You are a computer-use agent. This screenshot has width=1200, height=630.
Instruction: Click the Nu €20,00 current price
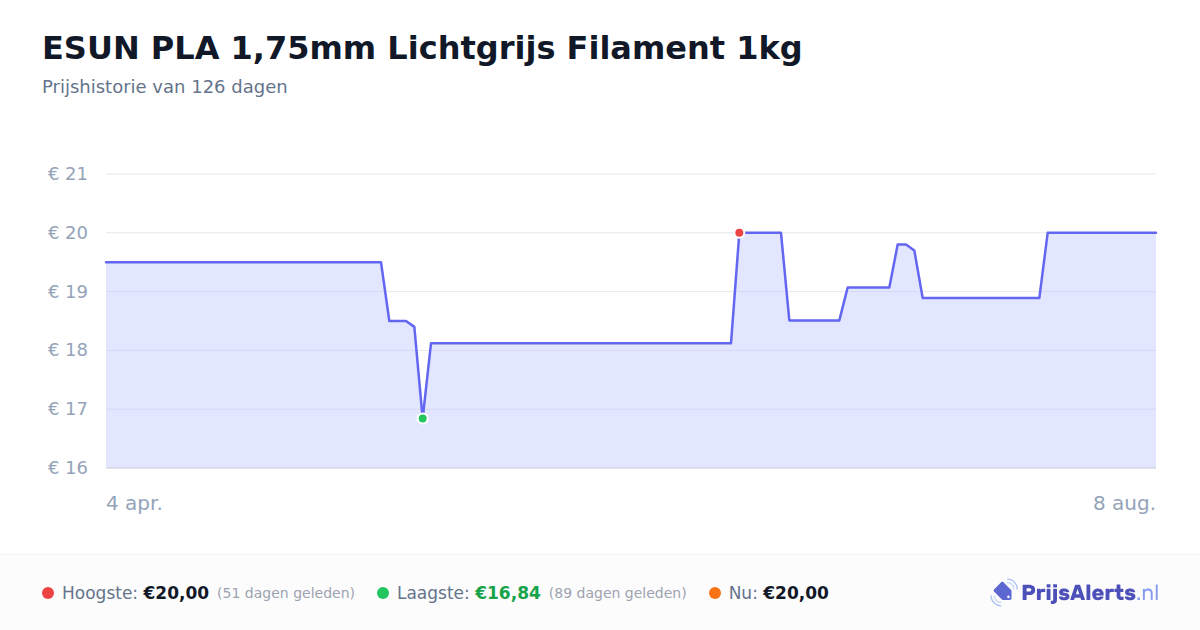(796, 593)
